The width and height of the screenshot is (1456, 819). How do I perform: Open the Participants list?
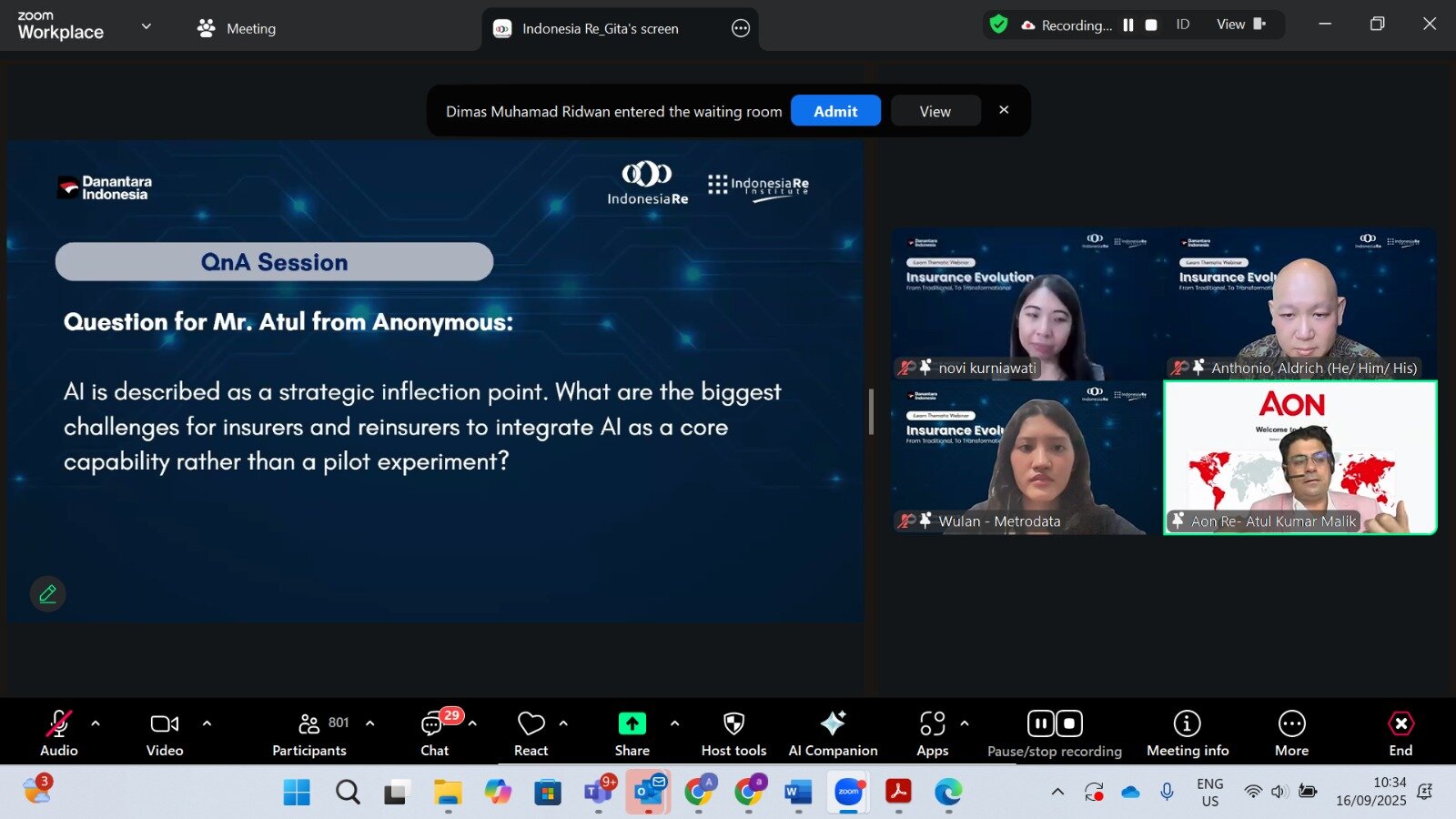click(x=309, y=733)
